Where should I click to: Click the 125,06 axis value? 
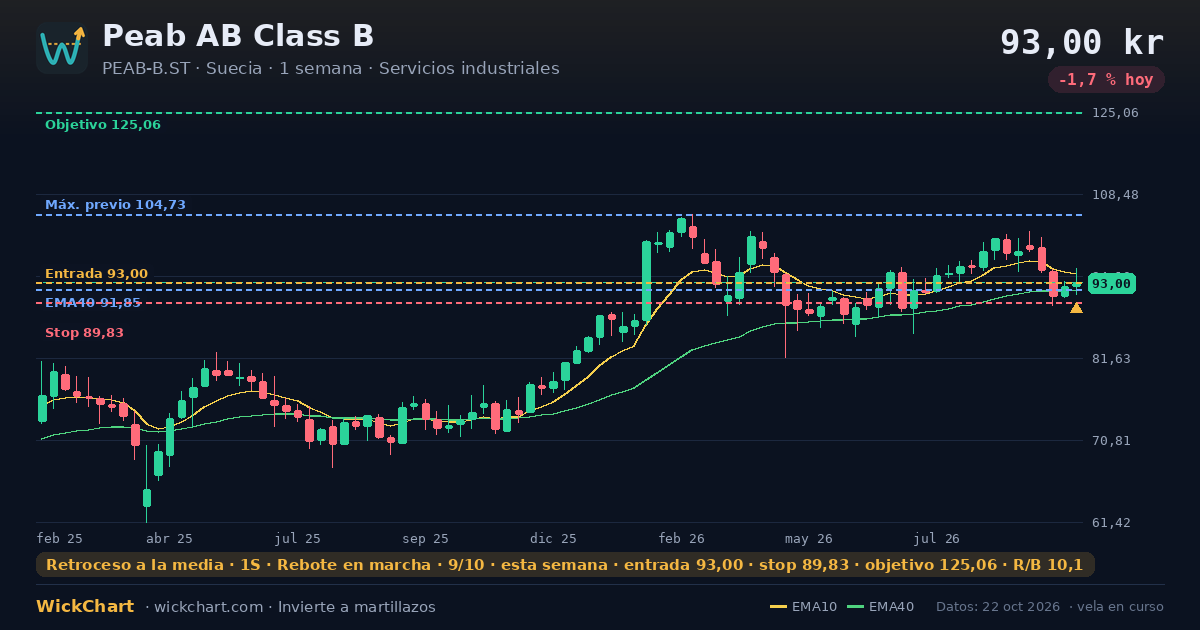click(1116, 113)
